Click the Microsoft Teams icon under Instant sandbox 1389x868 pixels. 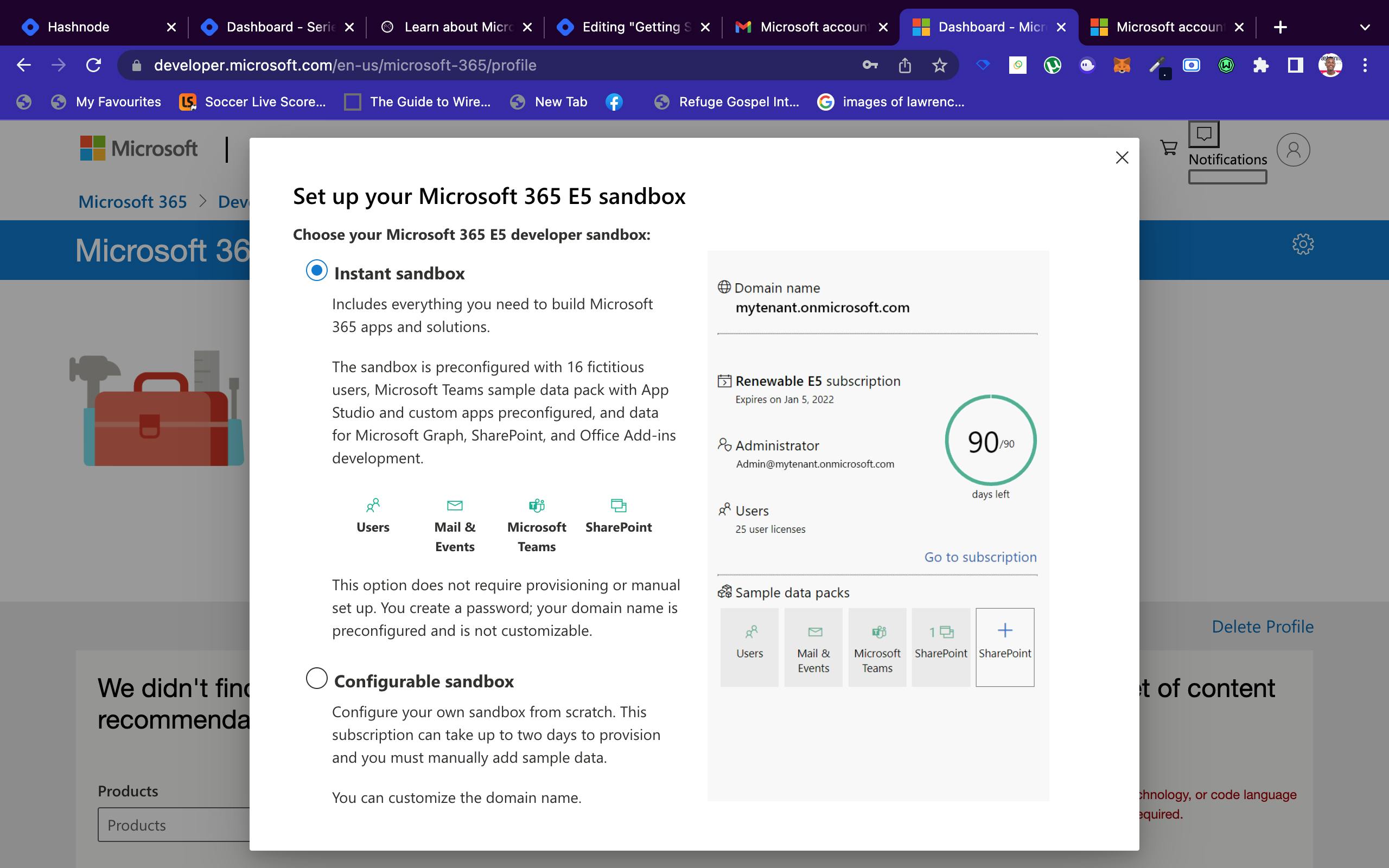coord(536,505)
